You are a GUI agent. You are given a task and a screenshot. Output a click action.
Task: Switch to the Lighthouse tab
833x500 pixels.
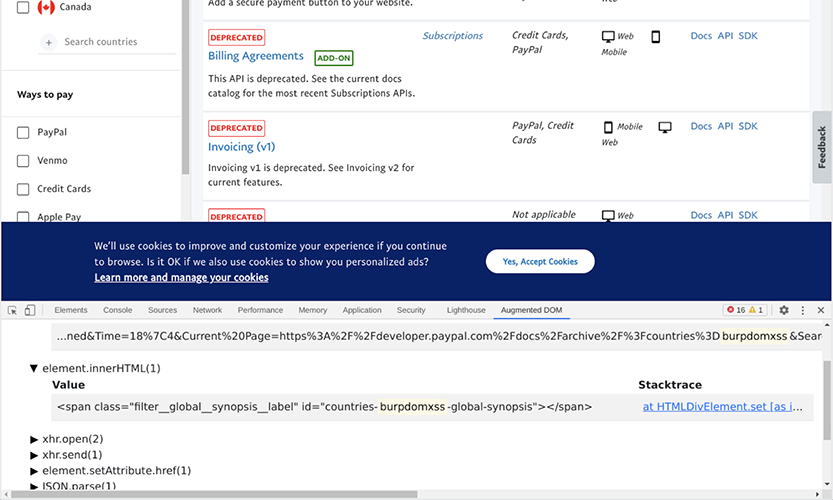pos(466,310)
